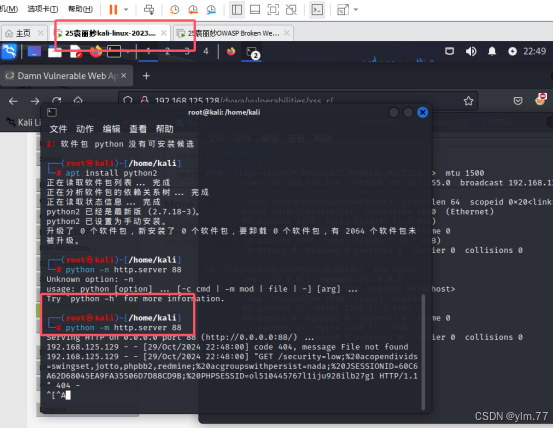
Task: Toggle the thumbnail bar view
Action: tap(255, 10)
